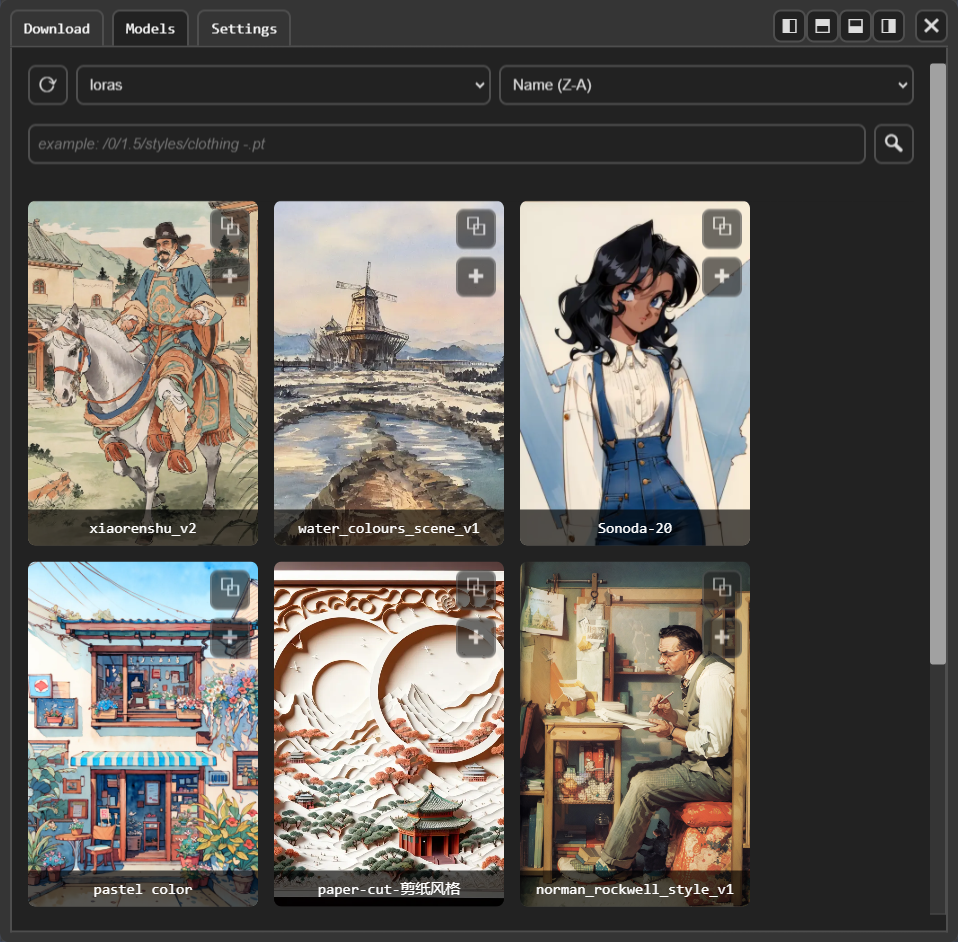
Task: Click the magnifying glass search button
Action: tap(893, 144)
